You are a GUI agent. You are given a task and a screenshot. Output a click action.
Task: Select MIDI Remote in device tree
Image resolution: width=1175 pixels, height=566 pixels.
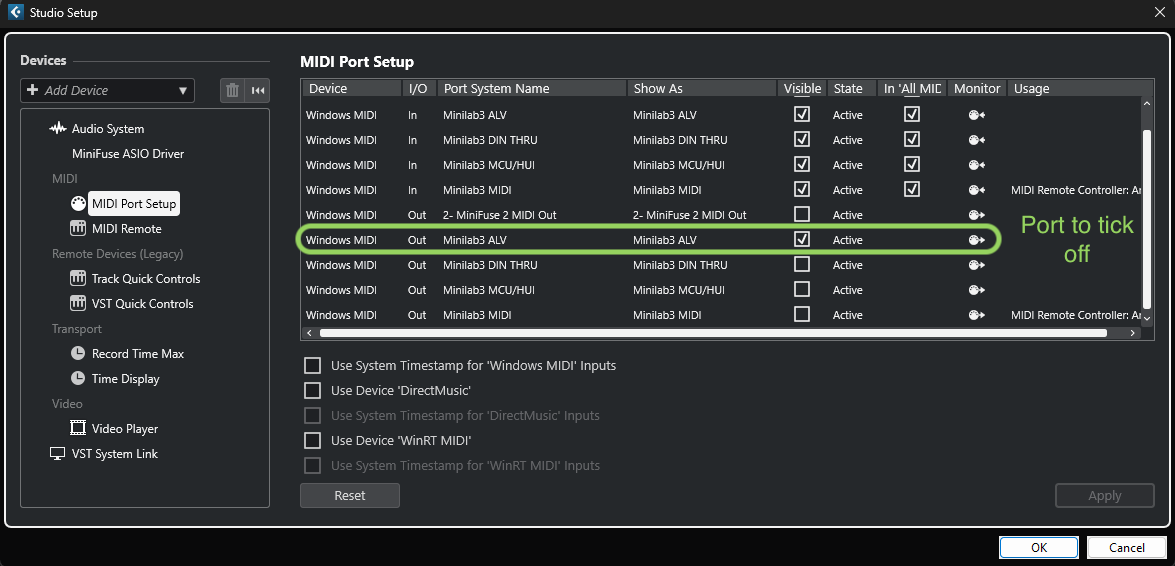(127, 229)
